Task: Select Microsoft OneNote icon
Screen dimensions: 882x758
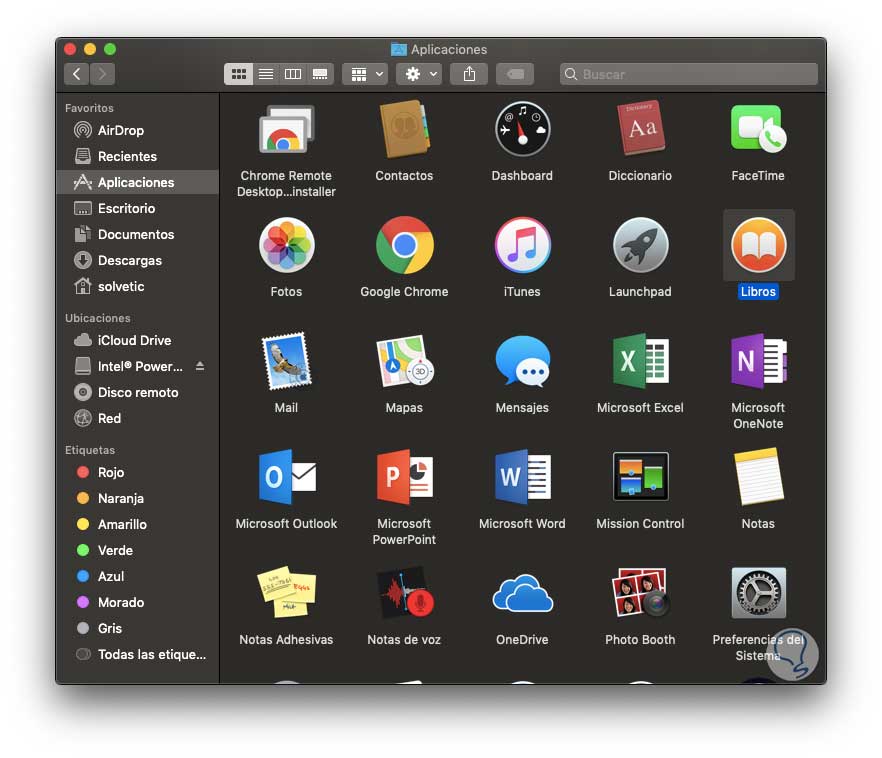Action: coord(758,361)
